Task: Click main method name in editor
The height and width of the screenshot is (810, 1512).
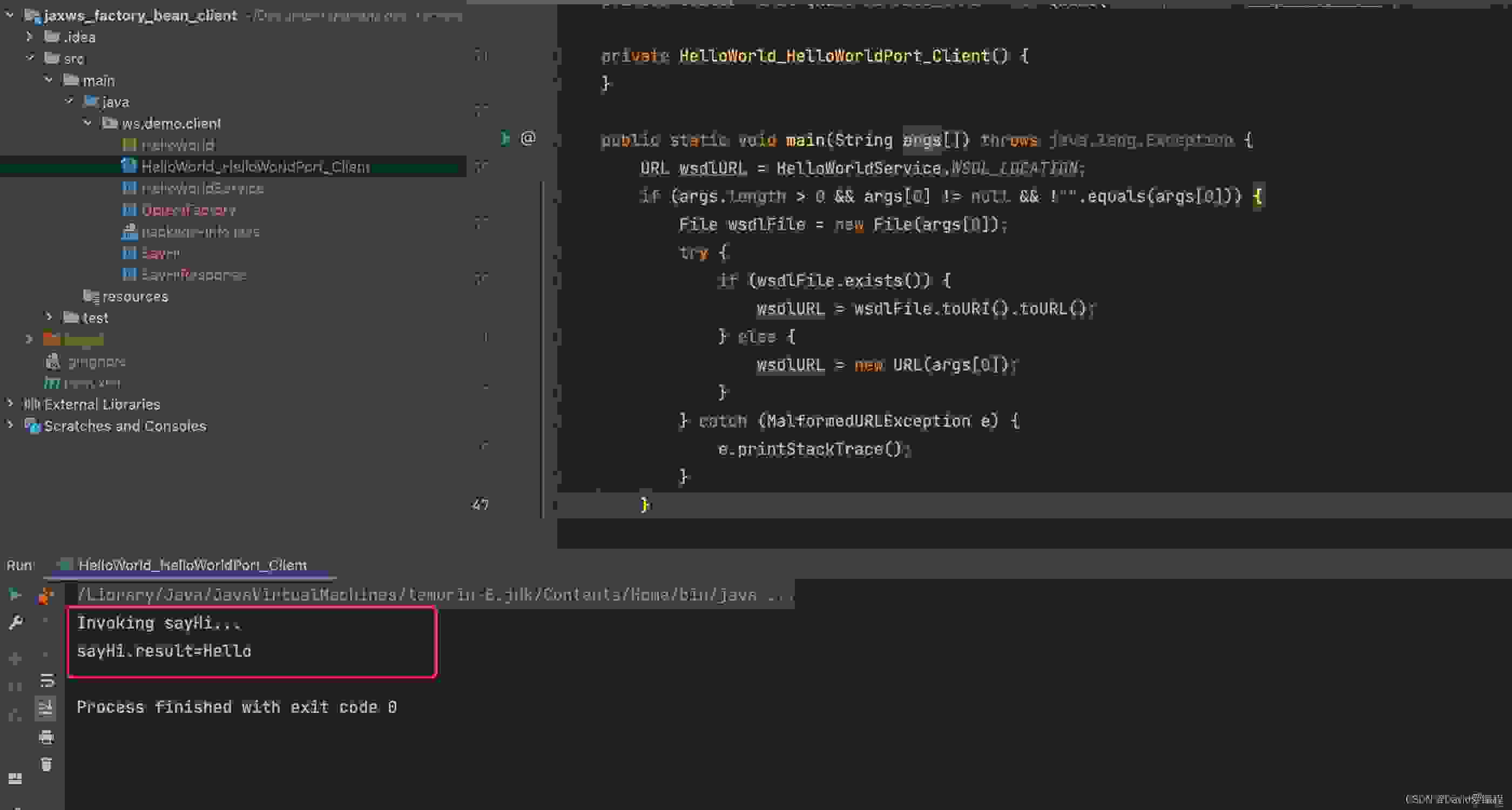Action: coord(805,140)
